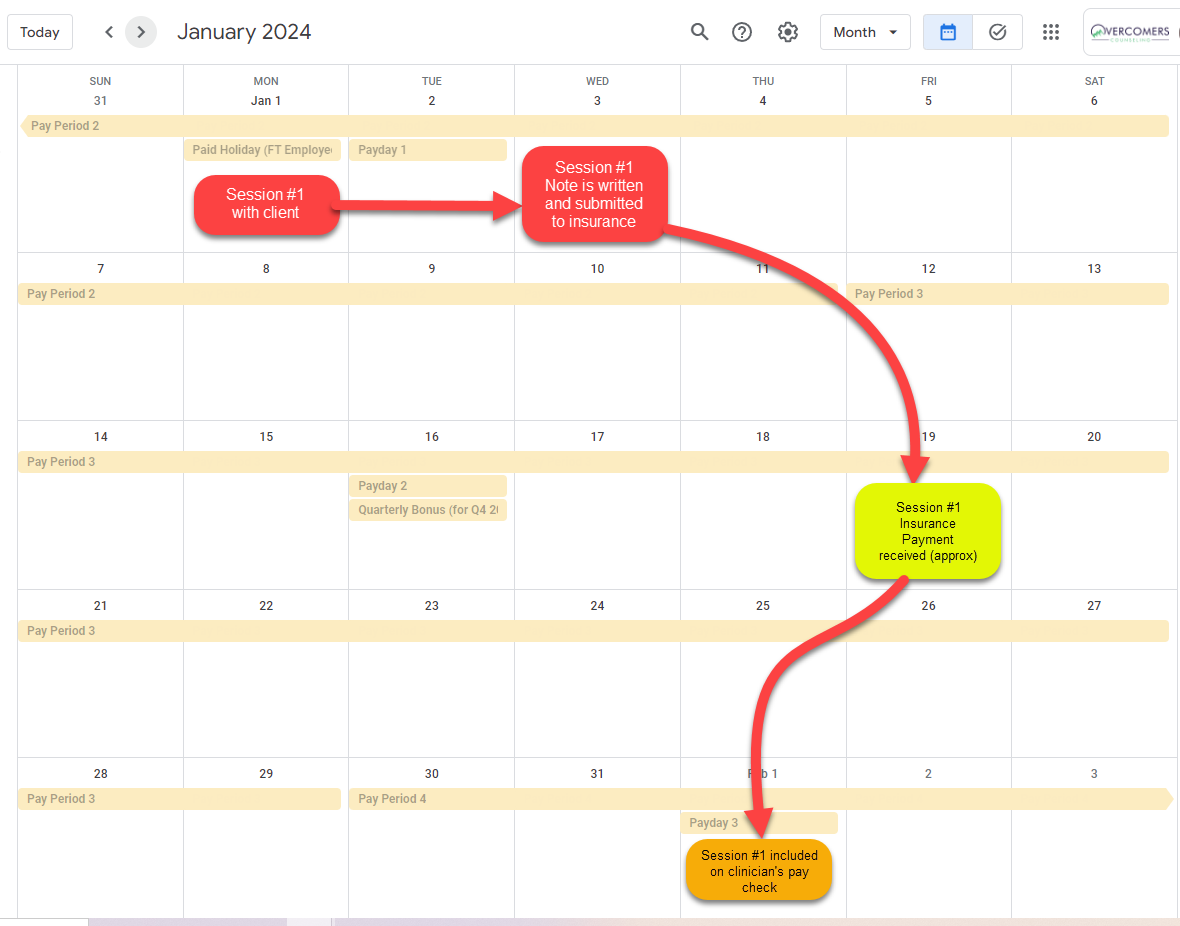
Task: Open Pay Period 3 event on Jan 14 week
Action: pos(593,462)
